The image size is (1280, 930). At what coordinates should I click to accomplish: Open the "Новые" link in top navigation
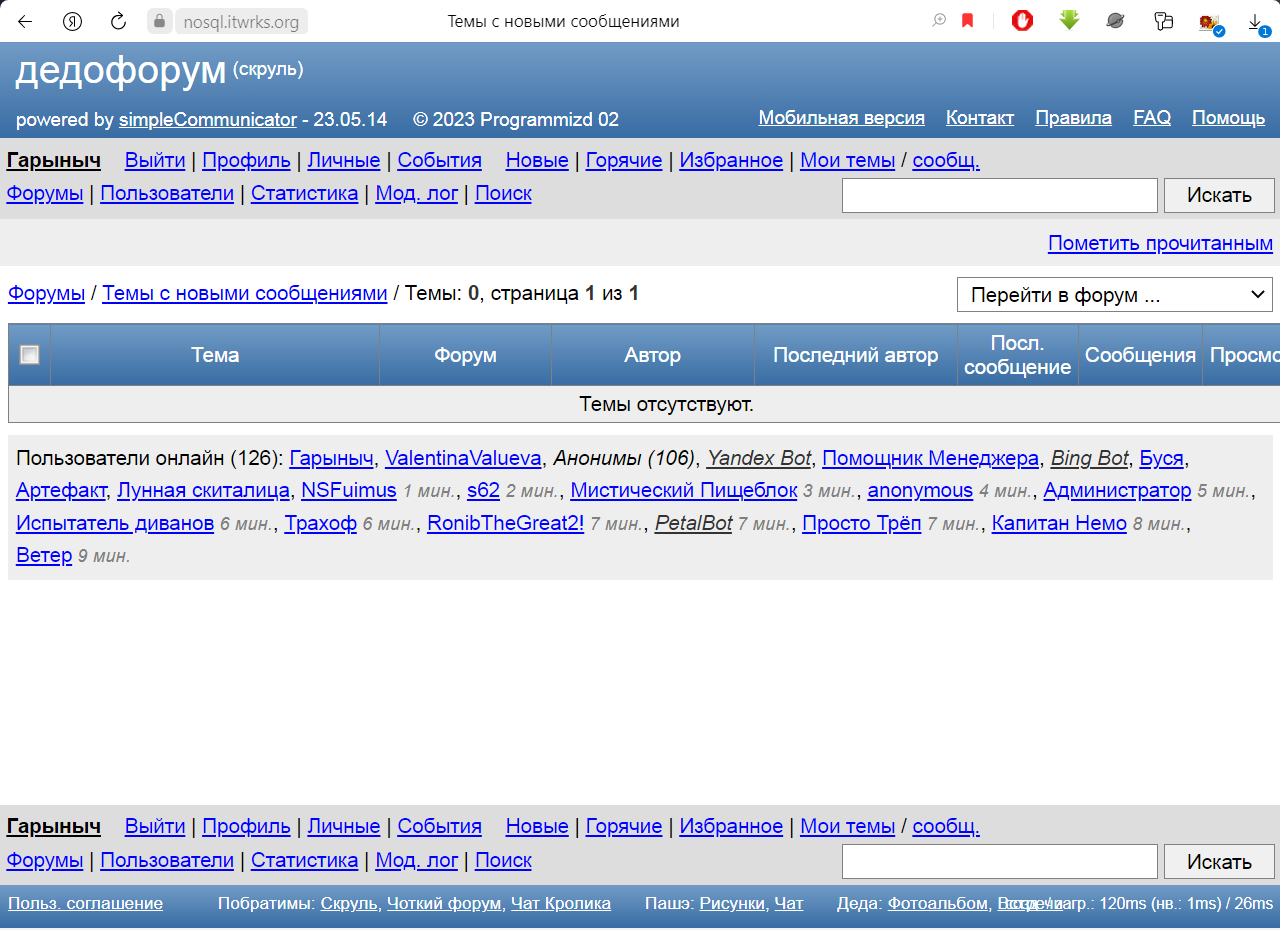(x=537, y=160)
